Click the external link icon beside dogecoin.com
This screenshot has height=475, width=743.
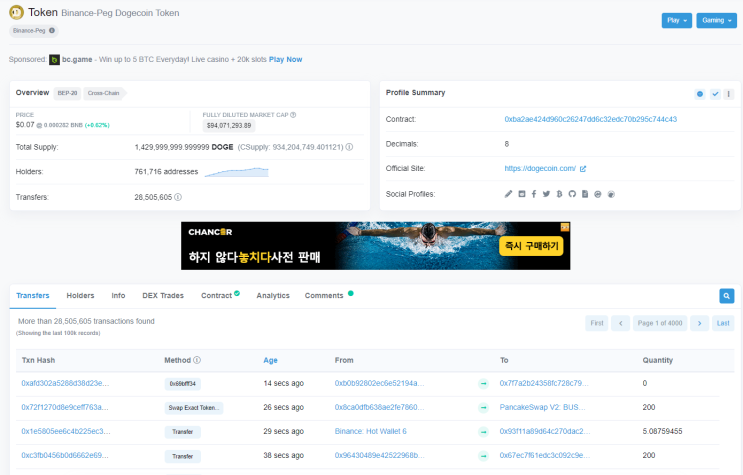point(583,169)
